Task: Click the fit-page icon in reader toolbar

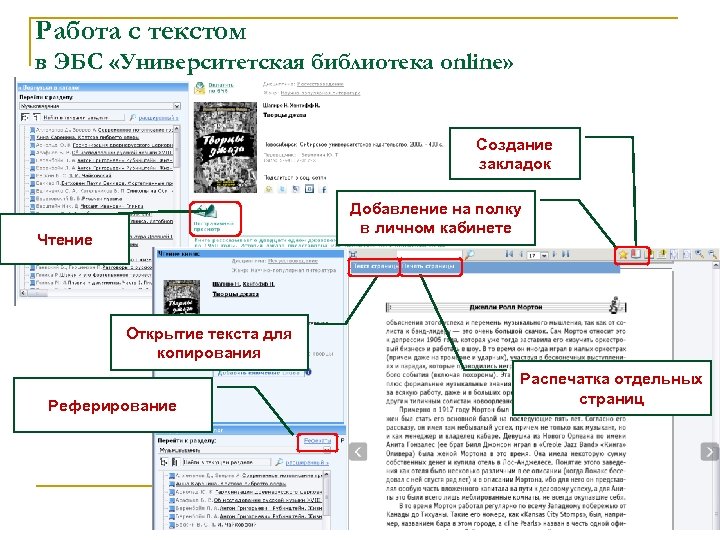Action: 686,254
